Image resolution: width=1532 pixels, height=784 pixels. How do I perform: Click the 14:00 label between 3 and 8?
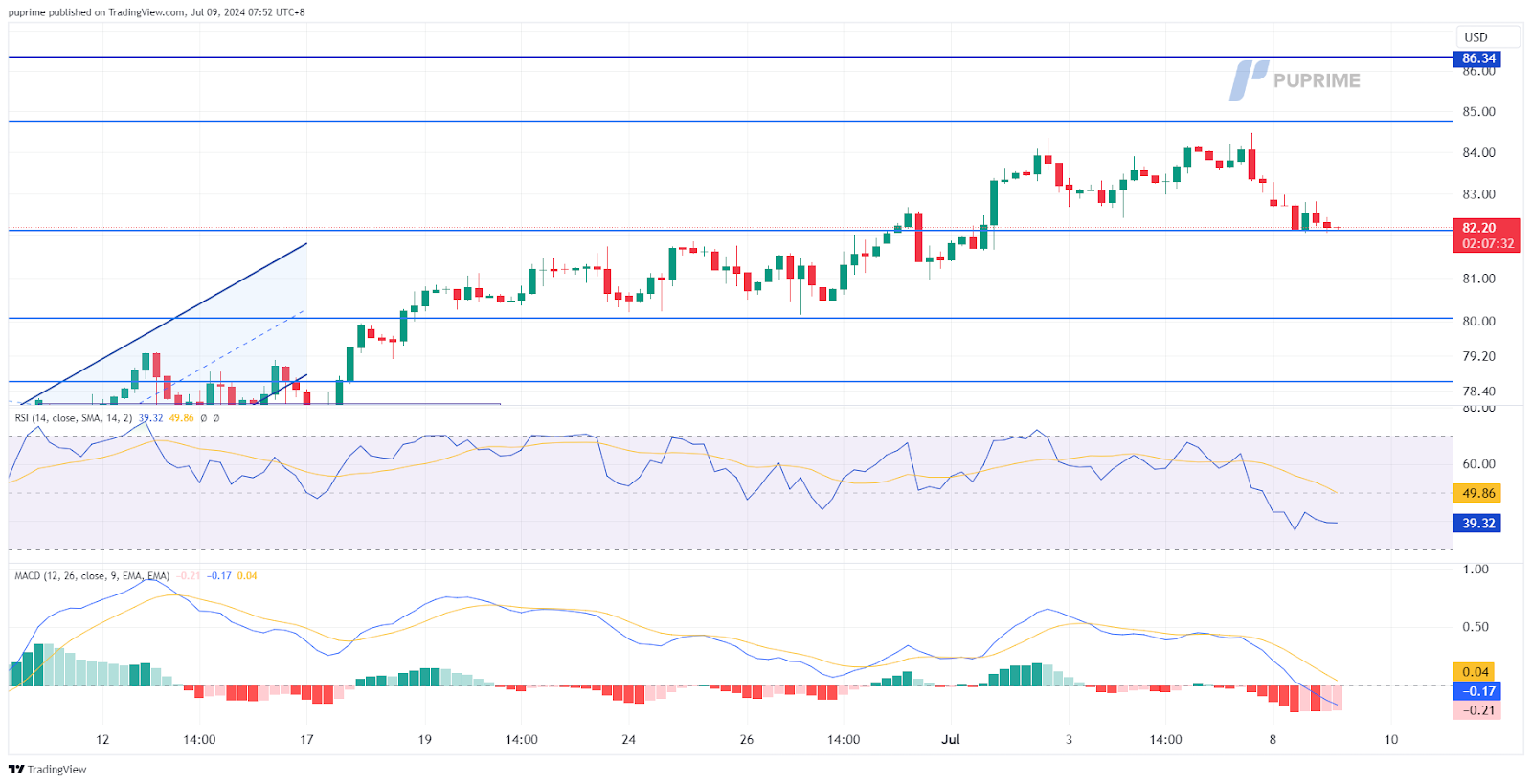point(1166,740)
